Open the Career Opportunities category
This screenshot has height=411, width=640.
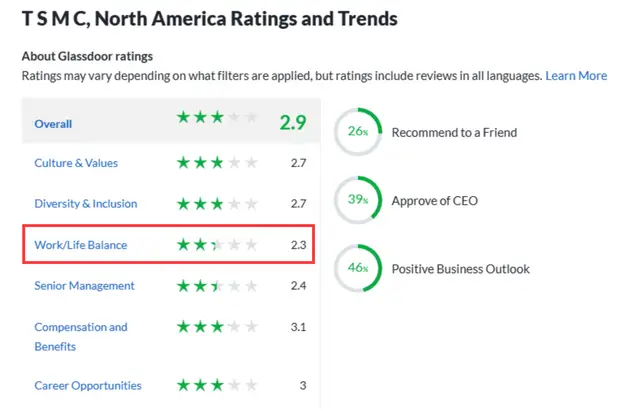(x=88, y=386)
